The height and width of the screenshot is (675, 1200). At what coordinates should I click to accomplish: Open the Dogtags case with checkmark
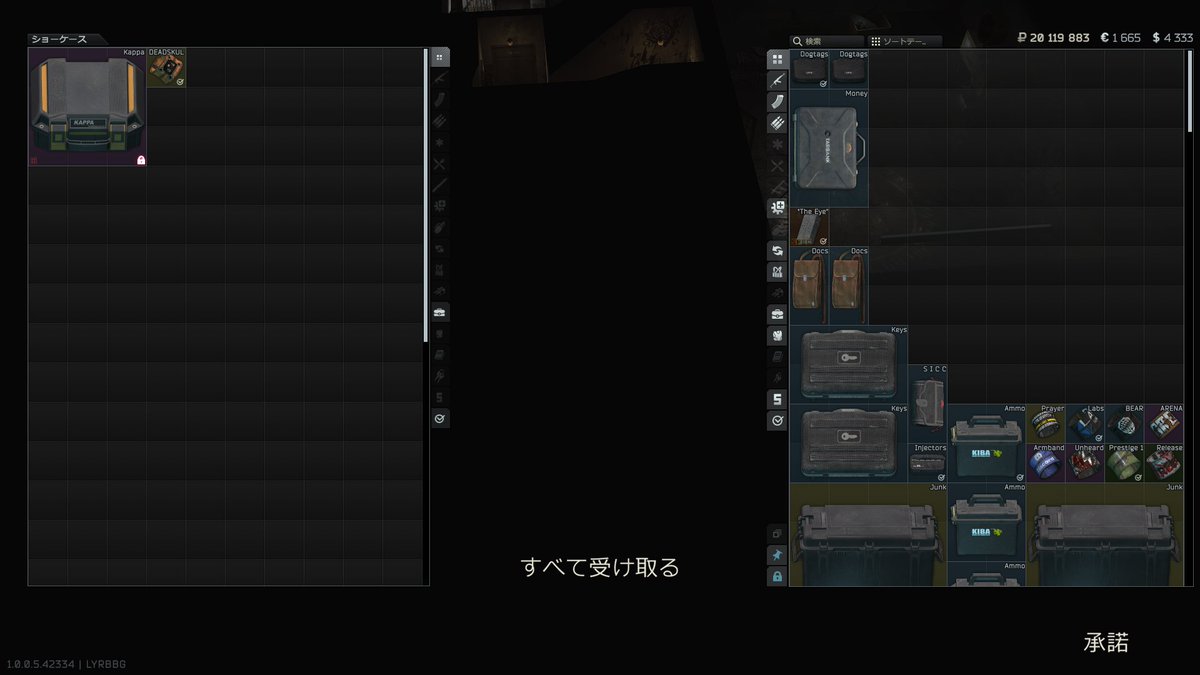click(x=810, y=69)
